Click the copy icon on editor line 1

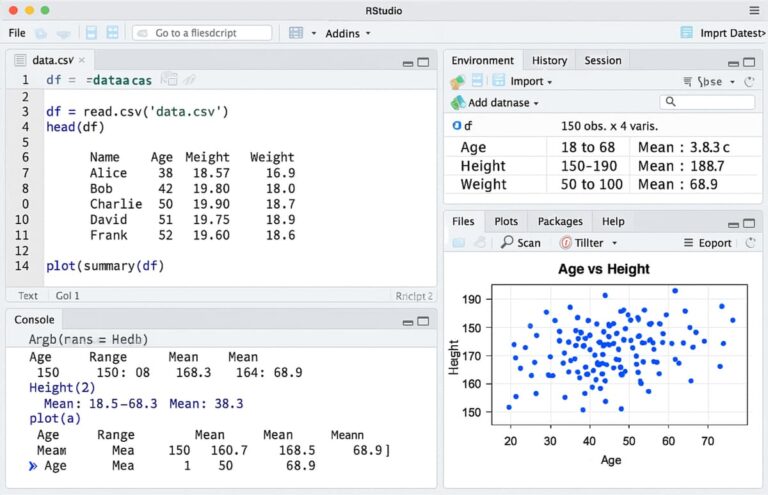169,78
